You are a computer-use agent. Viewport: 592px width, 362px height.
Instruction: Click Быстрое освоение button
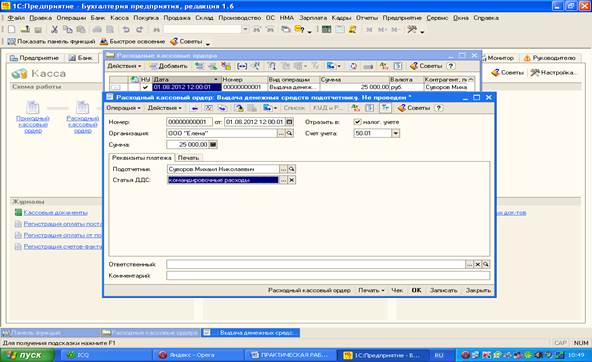[x=133, y=42]
